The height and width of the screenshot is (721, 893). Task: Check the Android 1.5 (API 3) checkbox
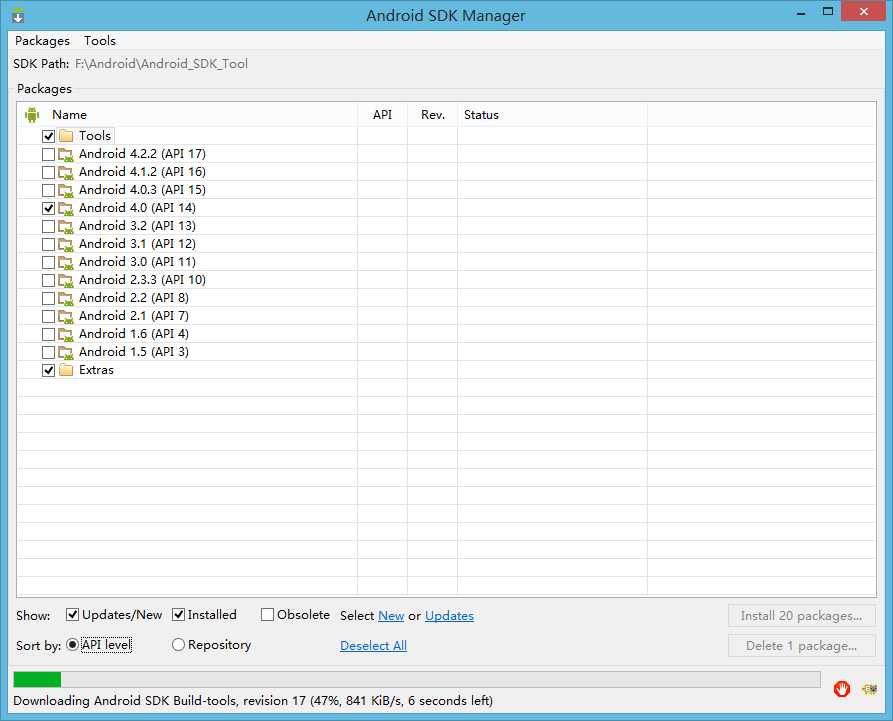coord(48,353)
